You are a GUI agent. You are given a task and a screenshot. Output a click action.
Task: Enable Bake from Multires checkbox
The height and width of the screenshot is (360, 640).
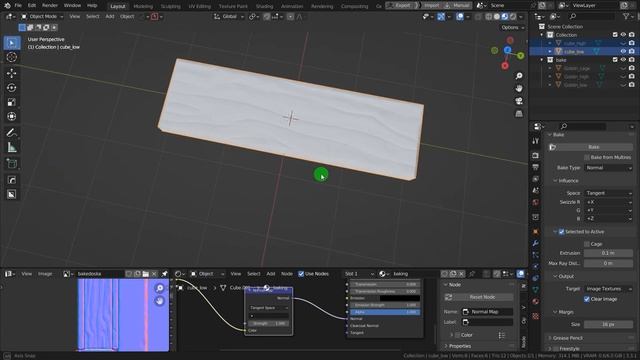click(x=587, y=158)
